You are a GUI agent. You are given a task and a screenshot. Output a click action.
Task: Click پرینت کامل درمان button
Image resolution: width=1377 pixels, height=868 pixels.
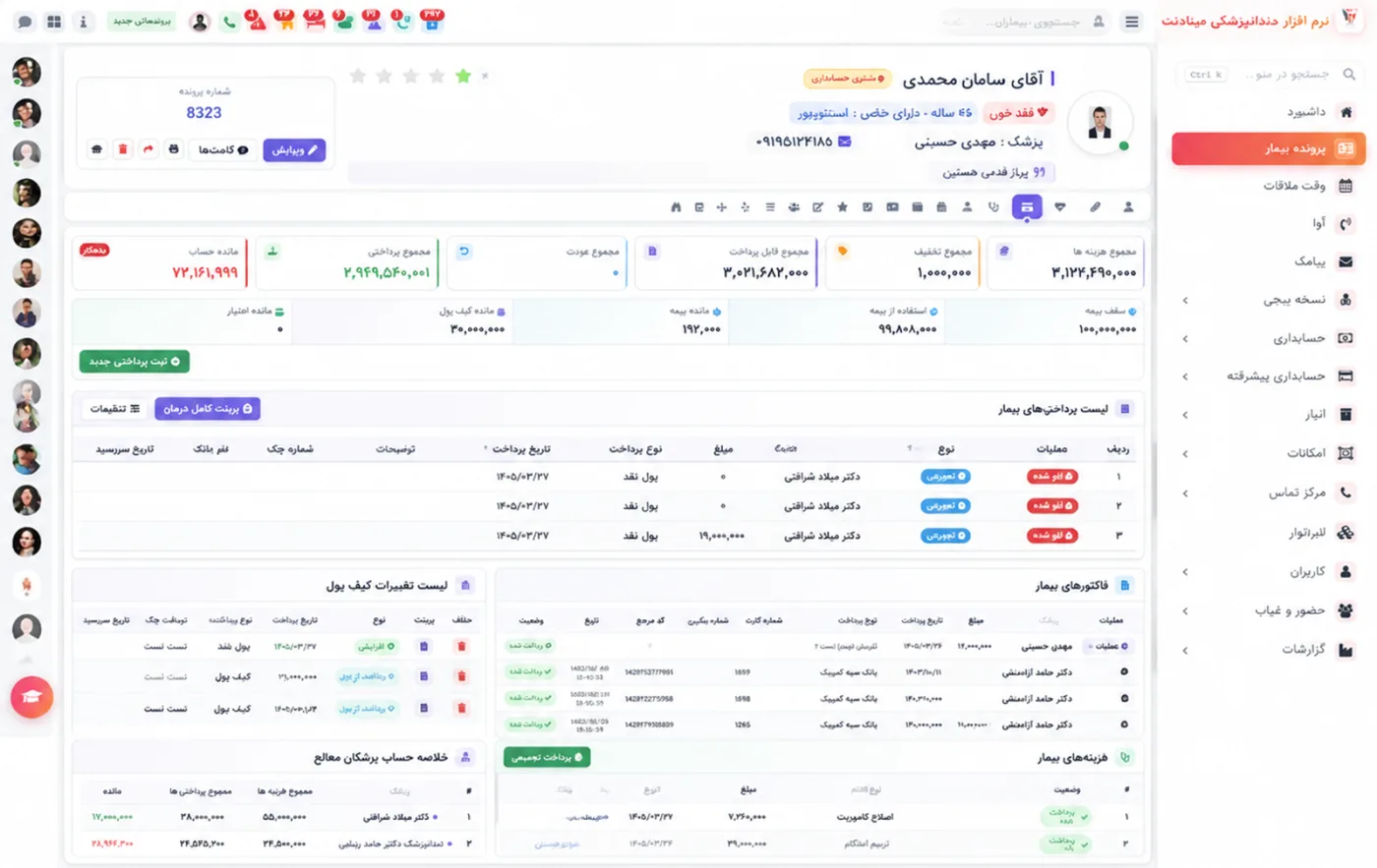(x=207, y=408)
